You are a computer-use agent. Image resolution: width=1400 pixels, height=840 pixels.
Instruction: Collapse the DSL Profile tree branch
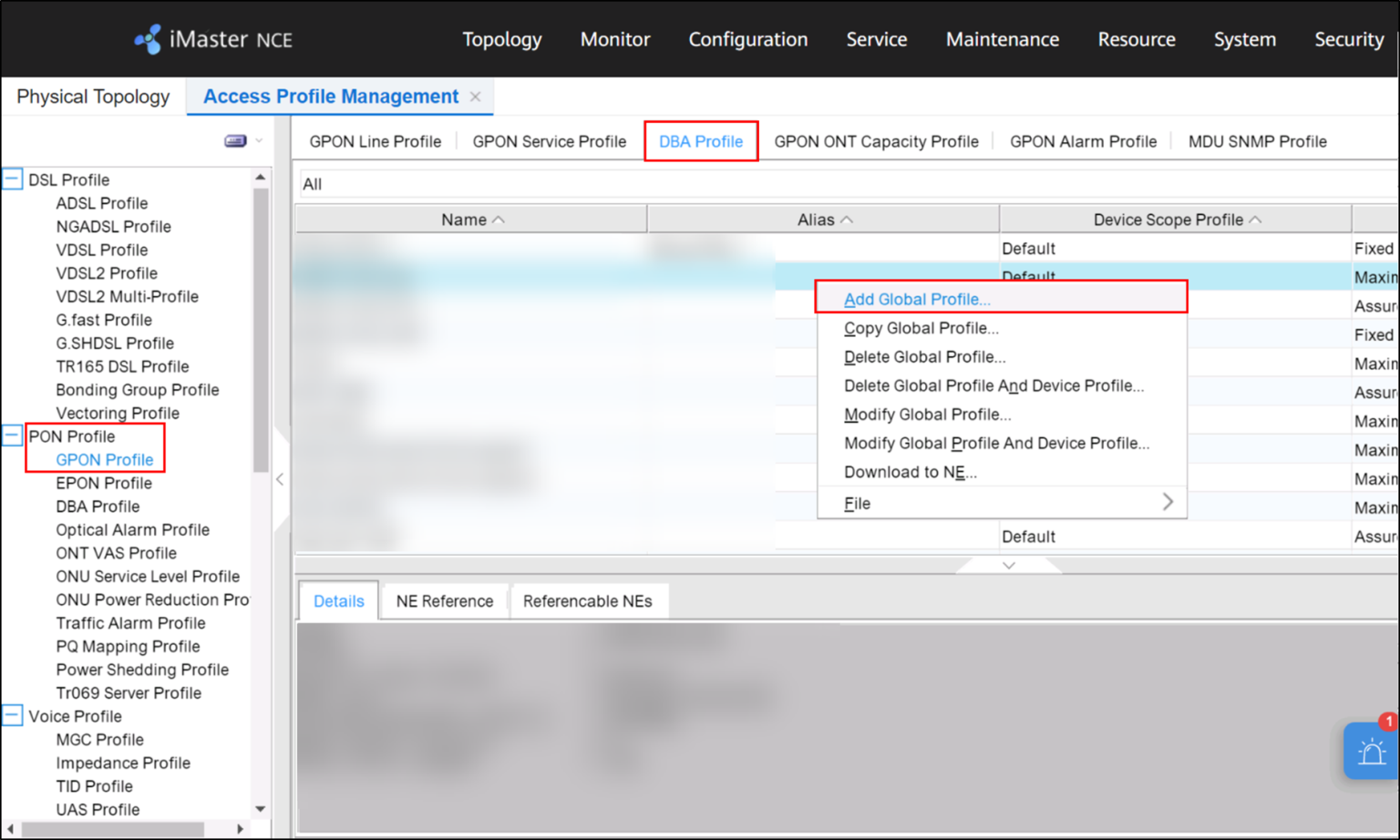pos(12,179)
